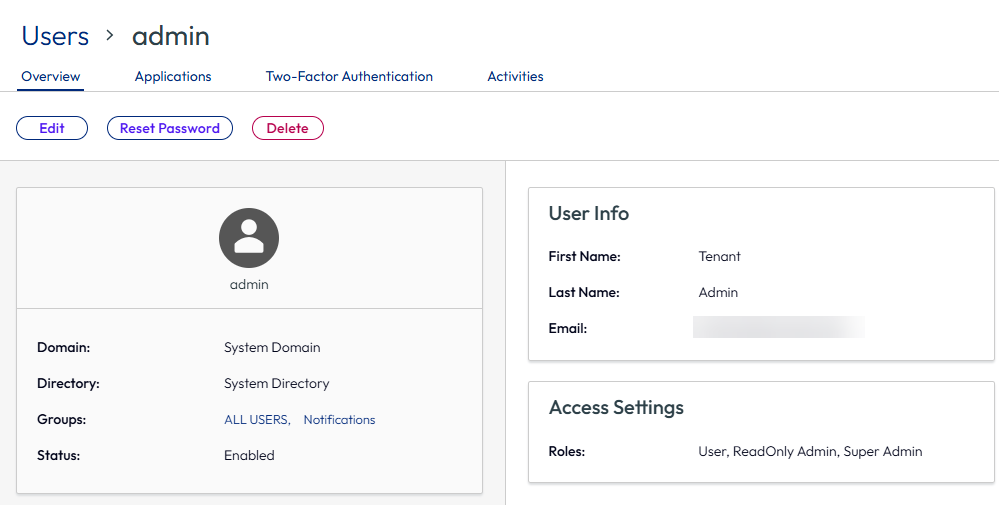This screenshot has height=505, width=999.
Task: Click the 'System Directory' value
Action: point(277,383)
